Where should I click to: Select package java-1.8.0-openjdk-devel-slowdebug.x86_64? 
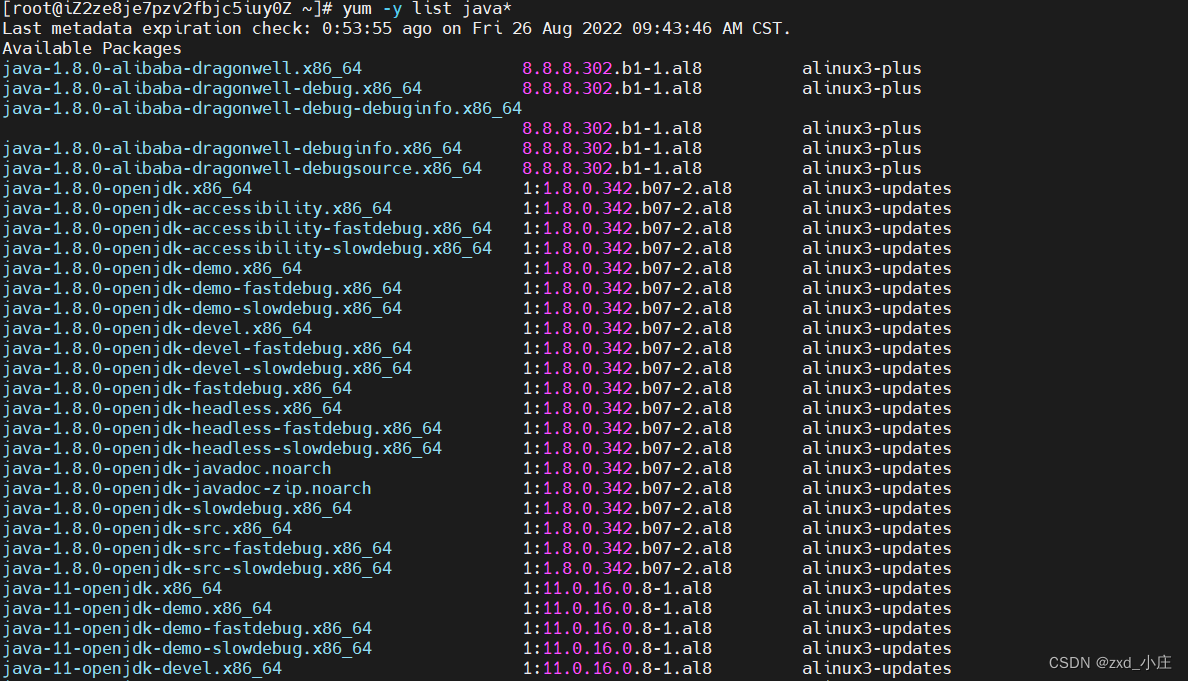pyautogui.click(x=207, y=368)
